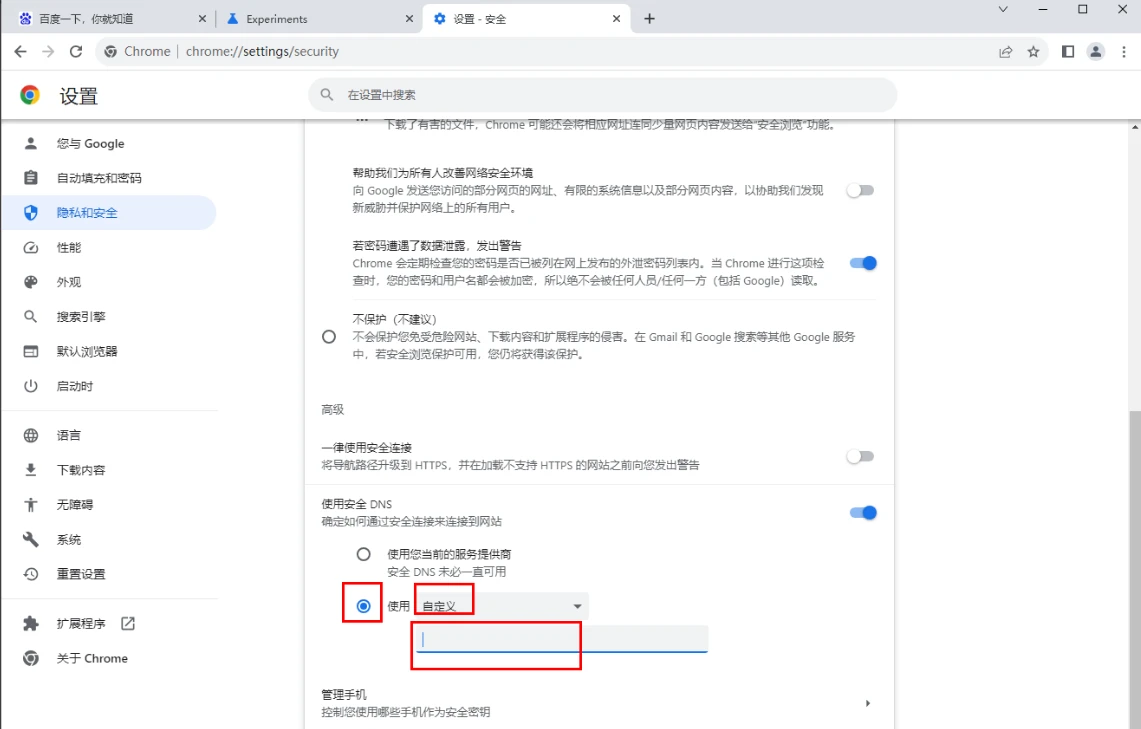This screenshot has height=729, width=1141.
Task: Click the Chrome icon for 关于 Chrome
Action: pos(31,658)
